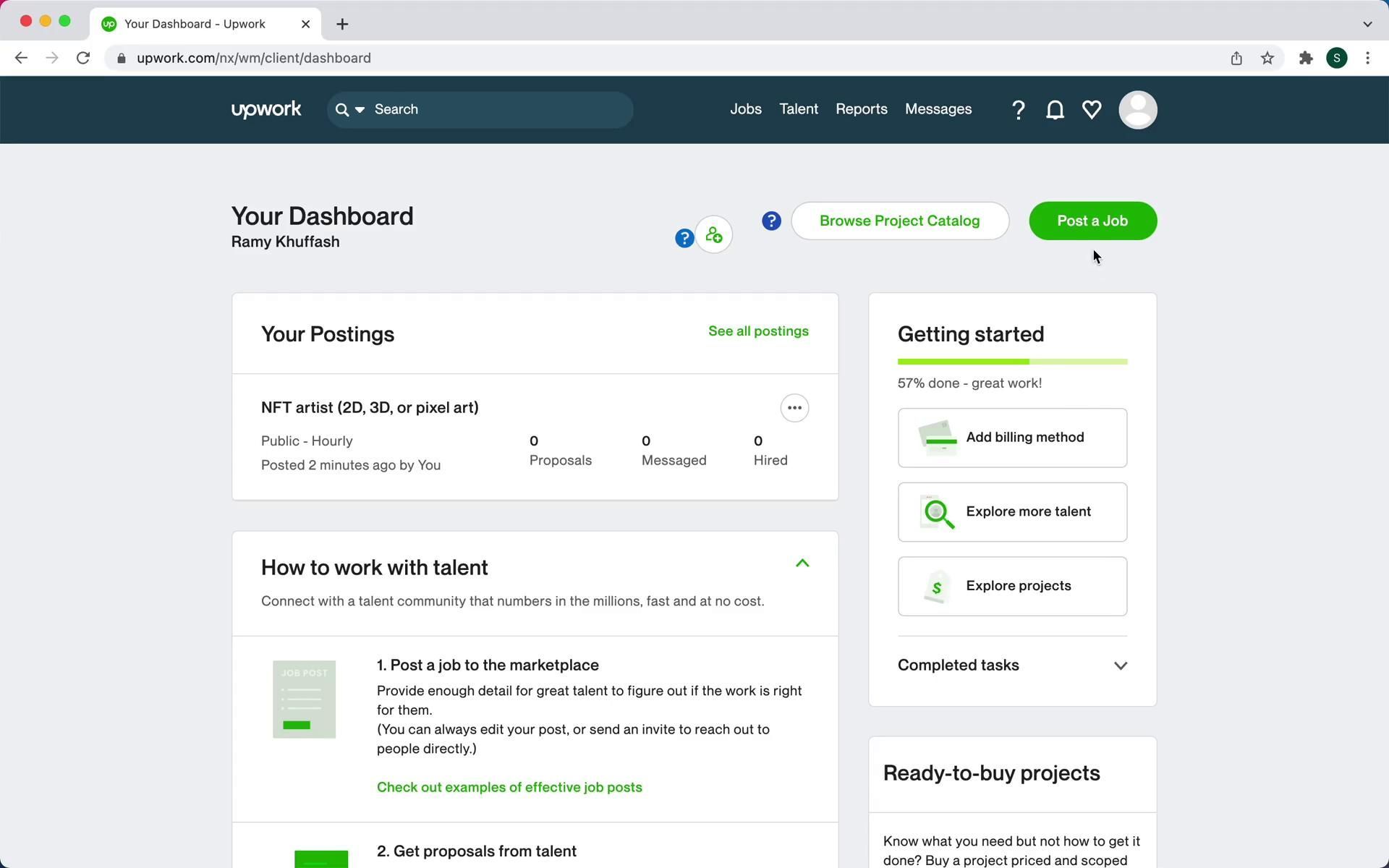Bookmark this page with the star icon

[1267, 59]
